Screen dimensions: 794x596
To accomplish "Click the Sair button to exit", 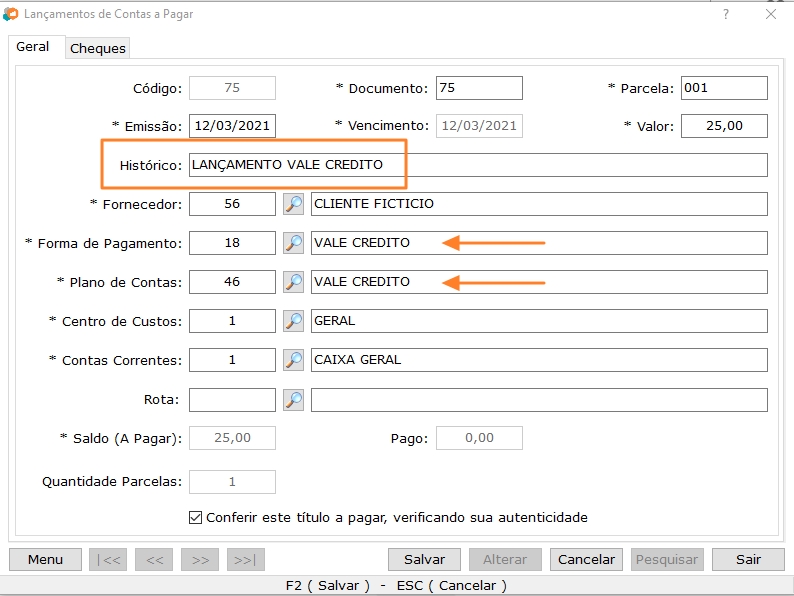I will coord(748,560).
